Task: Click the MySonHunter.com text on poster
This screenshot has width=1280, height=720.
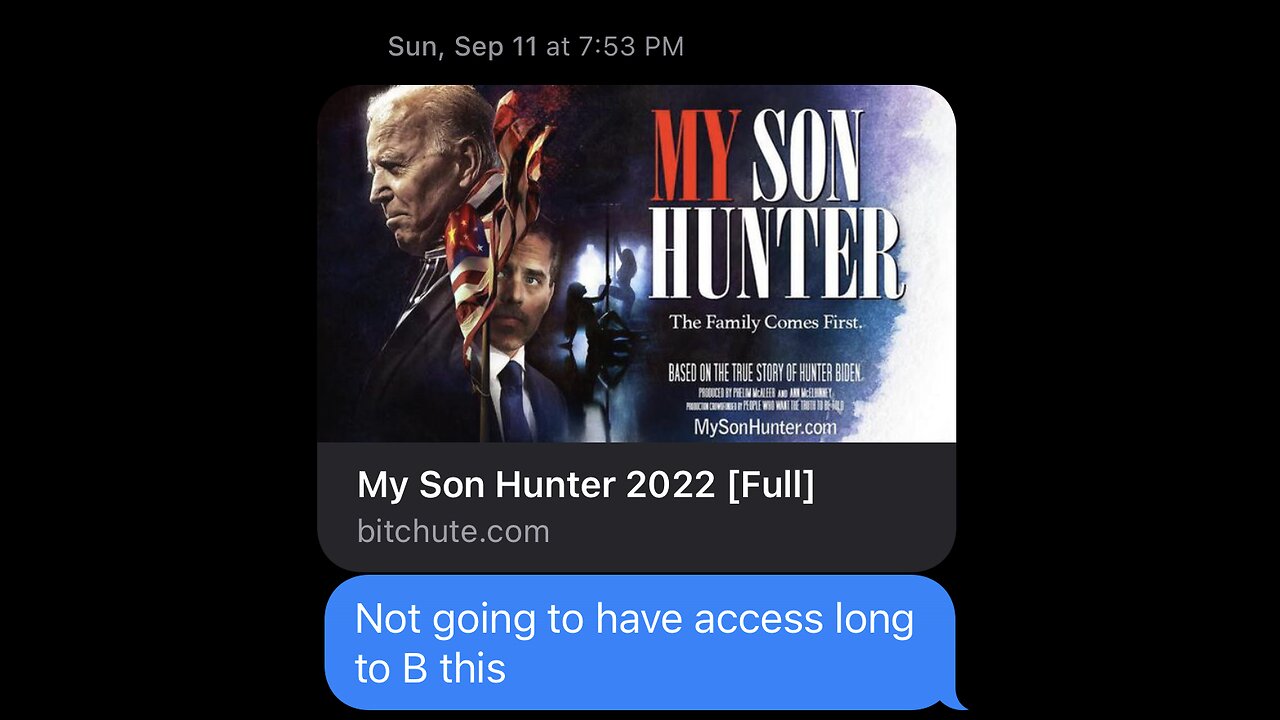Action: [x=765, y=426]
